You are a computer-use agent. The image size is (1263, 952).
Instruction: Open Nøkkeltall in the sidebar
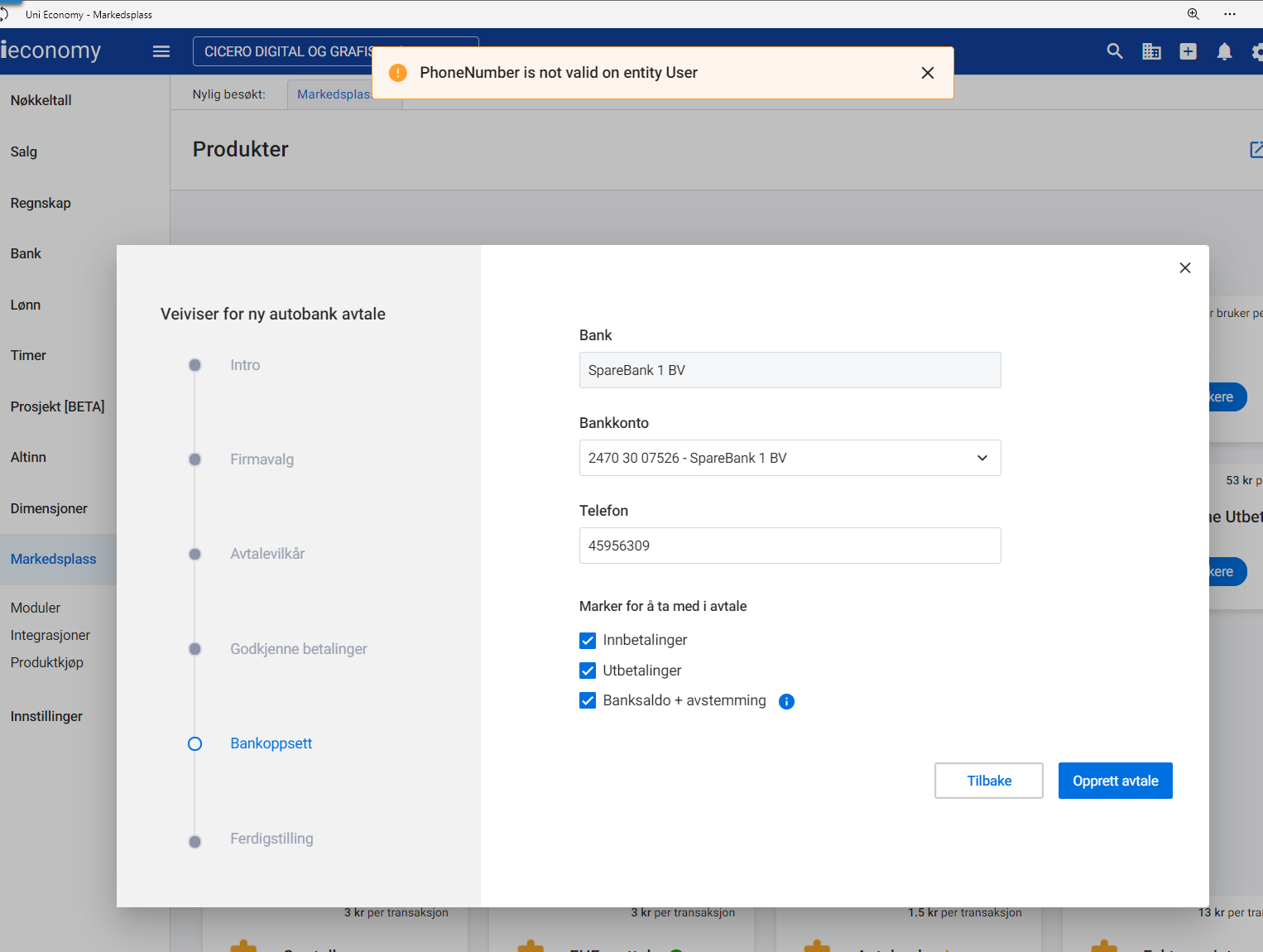tap(41, 100)
